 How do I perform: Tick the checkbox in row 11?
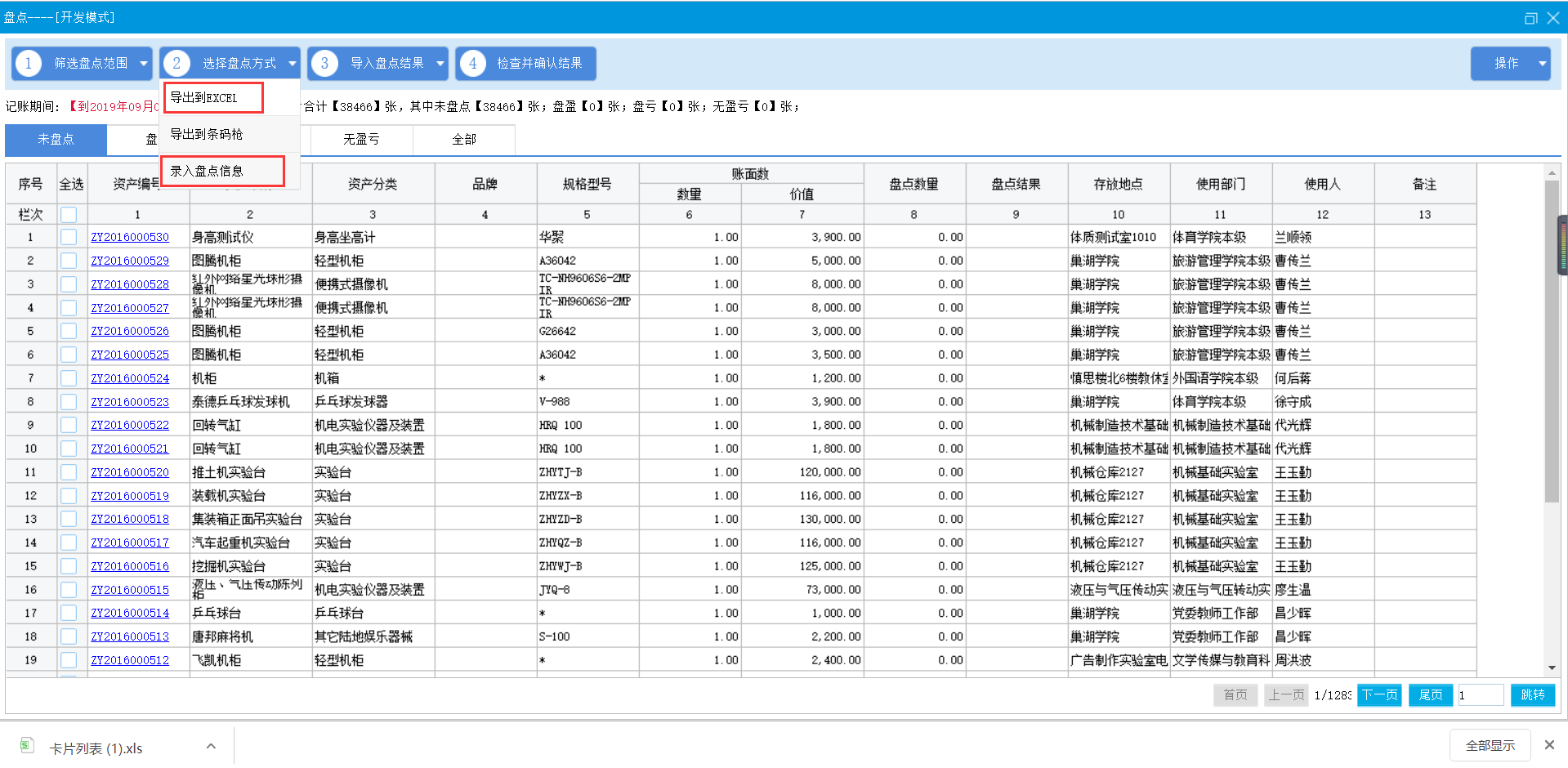(69, 472)
